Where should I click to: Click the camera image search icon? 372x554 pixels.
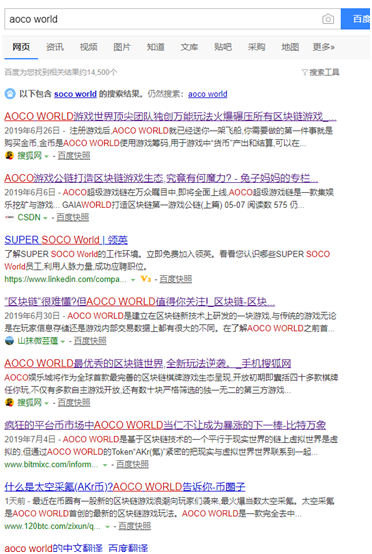pos(328,19)
